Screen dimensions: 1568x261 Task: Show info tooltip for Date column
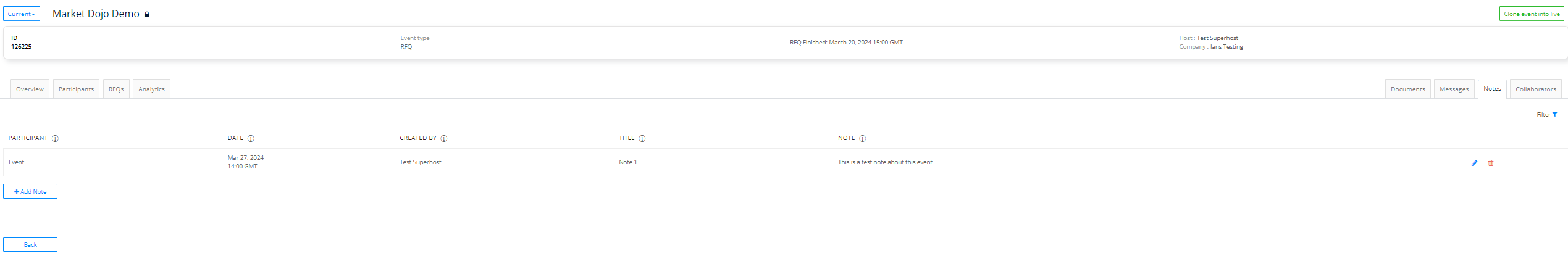point(251,138)
